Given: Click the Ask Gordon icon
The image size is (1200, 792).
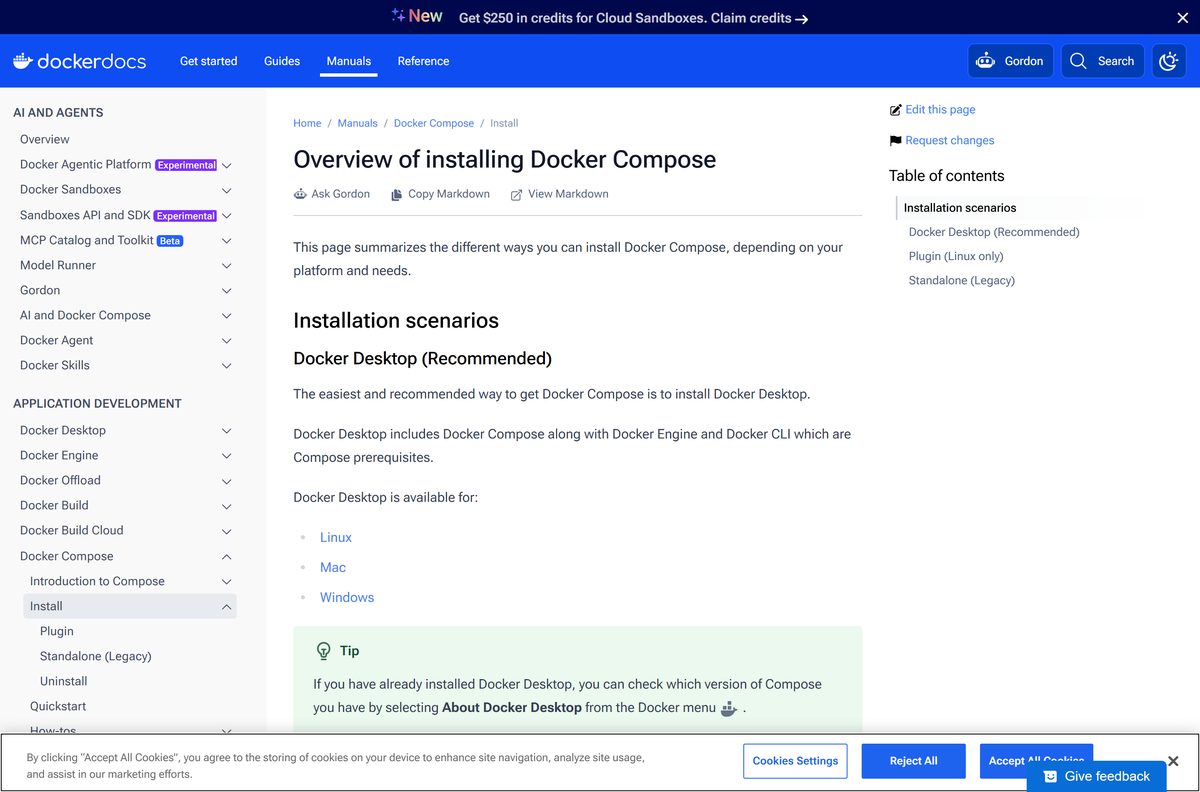Looking at the screenshot, I should click(300, 194).
